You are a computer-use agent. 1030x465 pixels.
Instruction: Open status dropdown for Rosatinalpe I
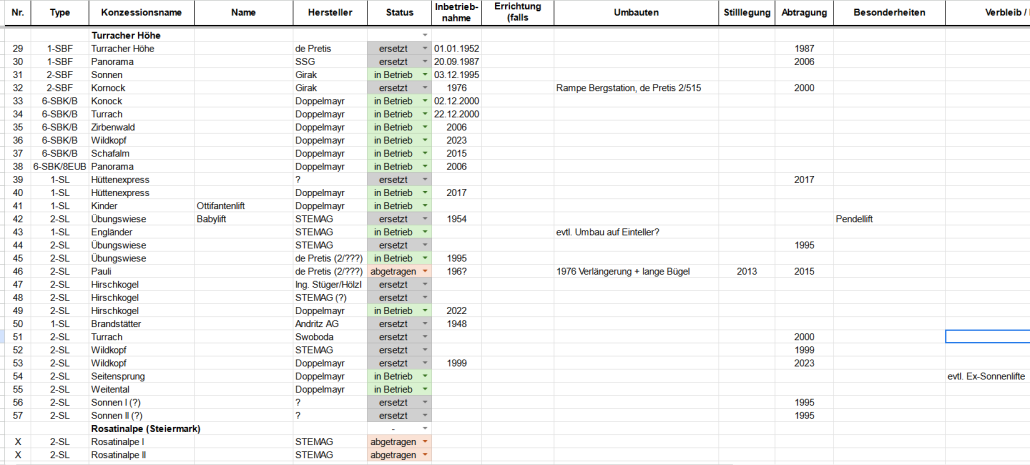click(x=424, y=441)
